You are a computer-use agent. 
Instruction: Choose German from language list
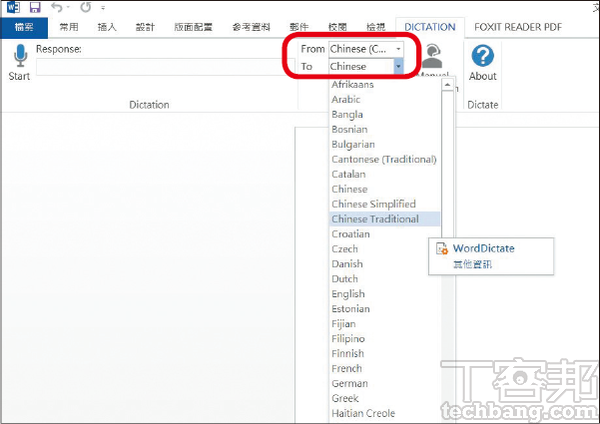tap(385, 383)
